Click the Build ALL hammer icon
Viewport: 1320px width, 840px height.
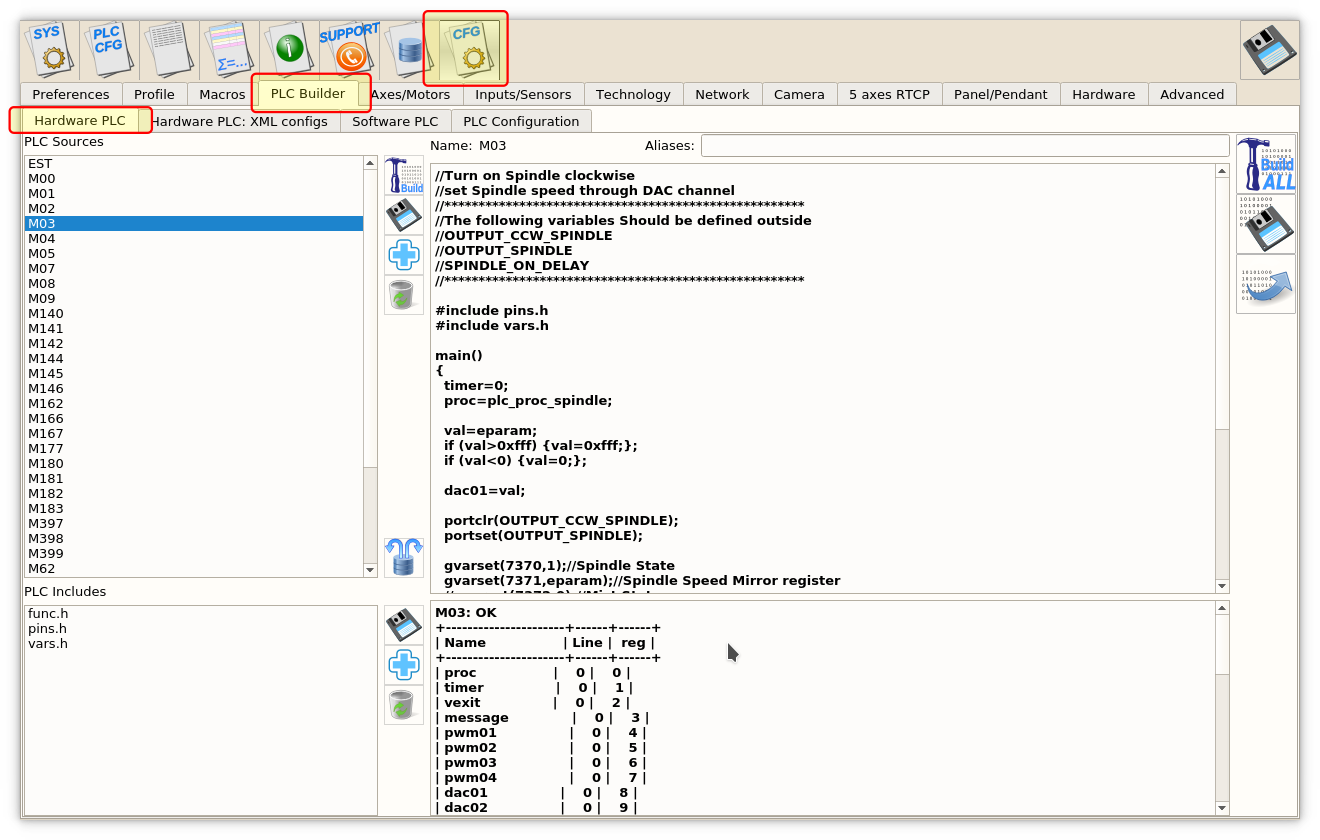click(1265, 164)
